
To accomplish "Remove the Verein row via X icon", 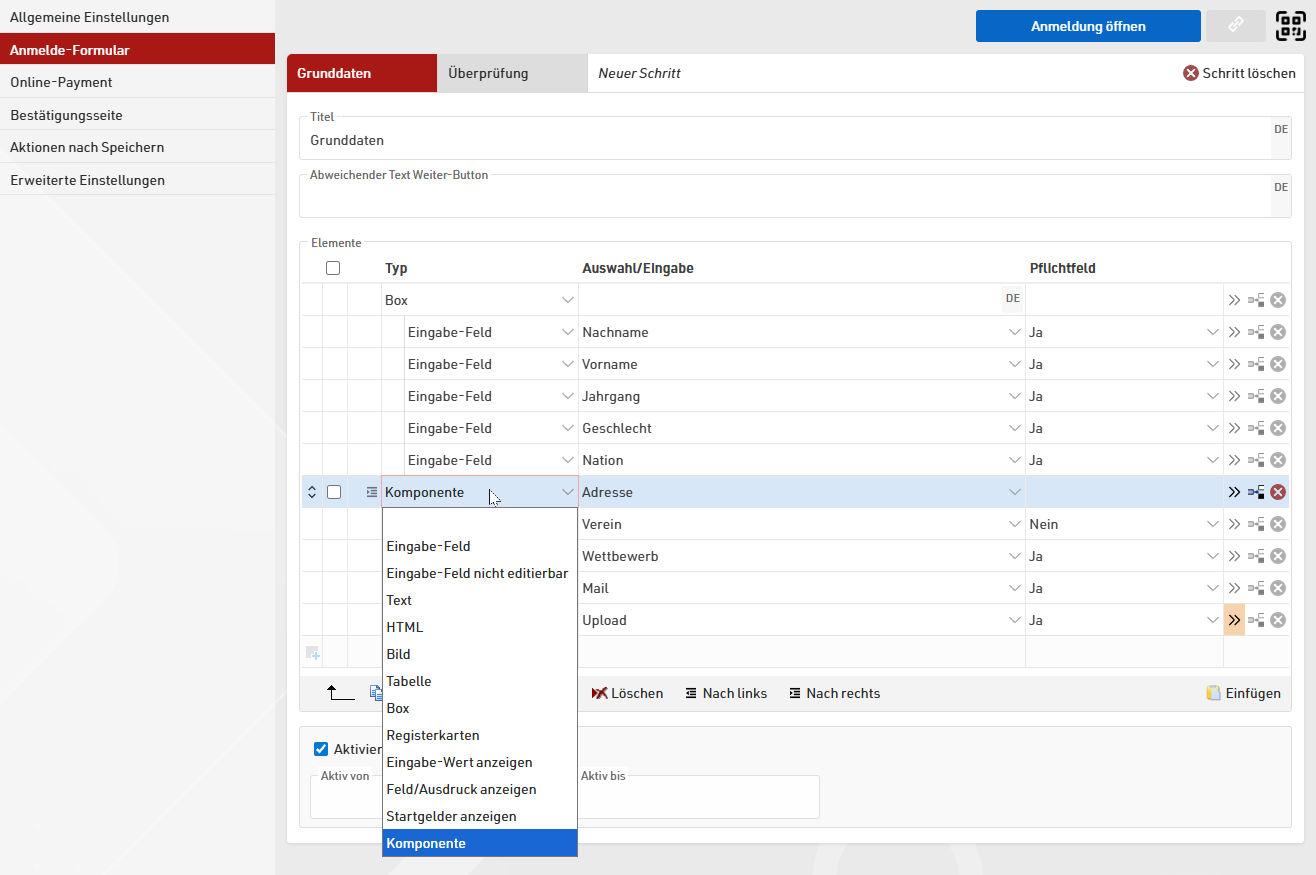I will tap(1278, 524).
